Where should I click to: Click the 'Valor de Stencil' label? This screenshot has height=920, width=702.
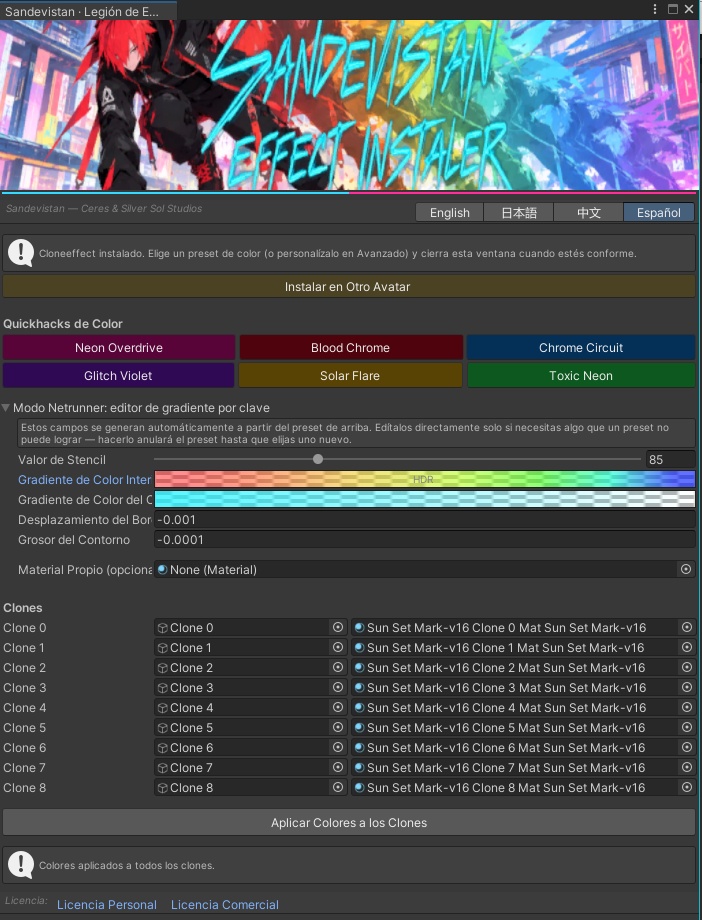pos(62,459)
